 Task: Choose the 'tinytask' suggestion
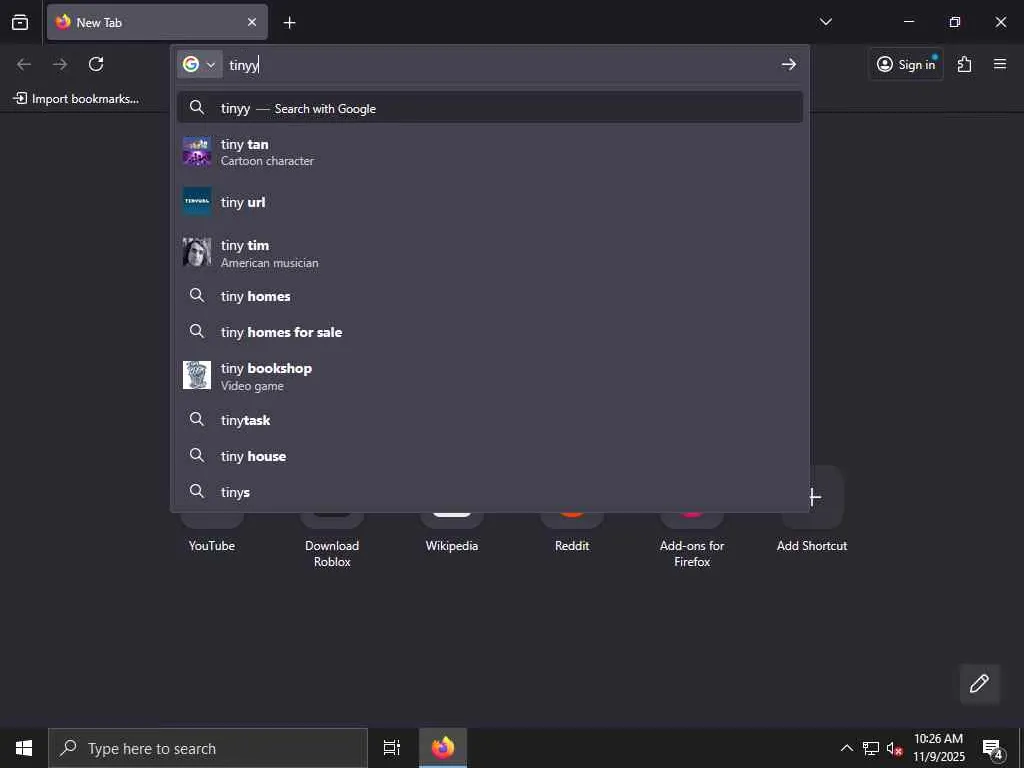point(490,420)
